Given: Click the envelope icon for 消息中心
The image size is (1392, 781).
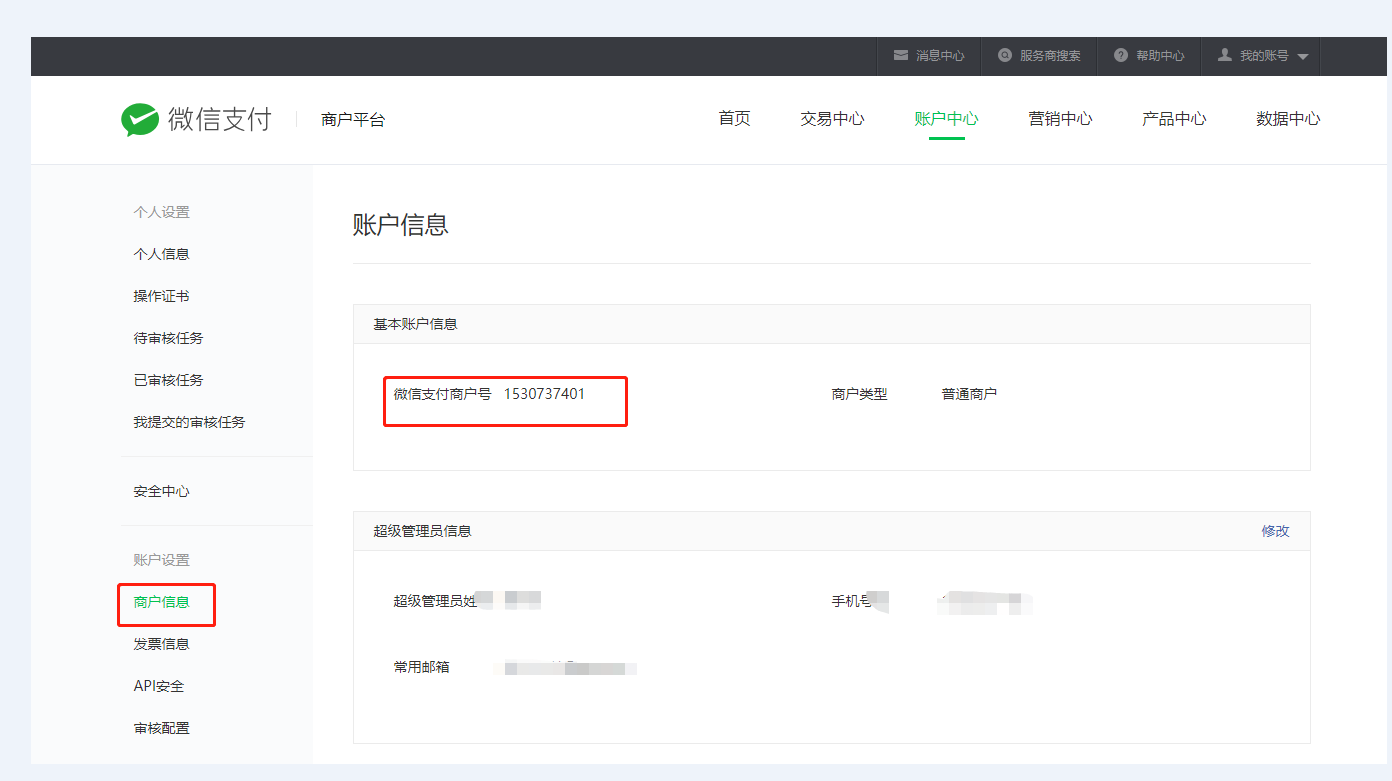Looking at the screenshot, I should click(x=900, y=56).
